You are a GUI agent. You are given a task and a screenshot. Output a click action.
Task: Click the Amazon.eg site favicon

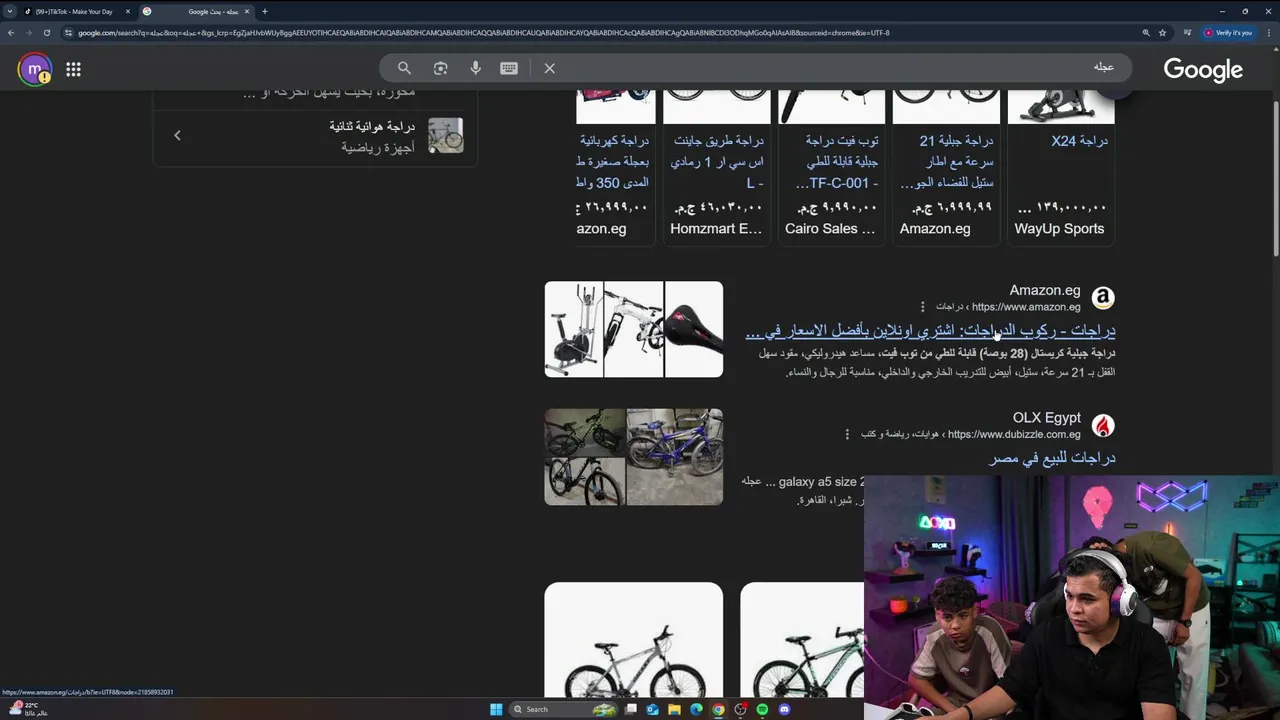coord(1103,298)
